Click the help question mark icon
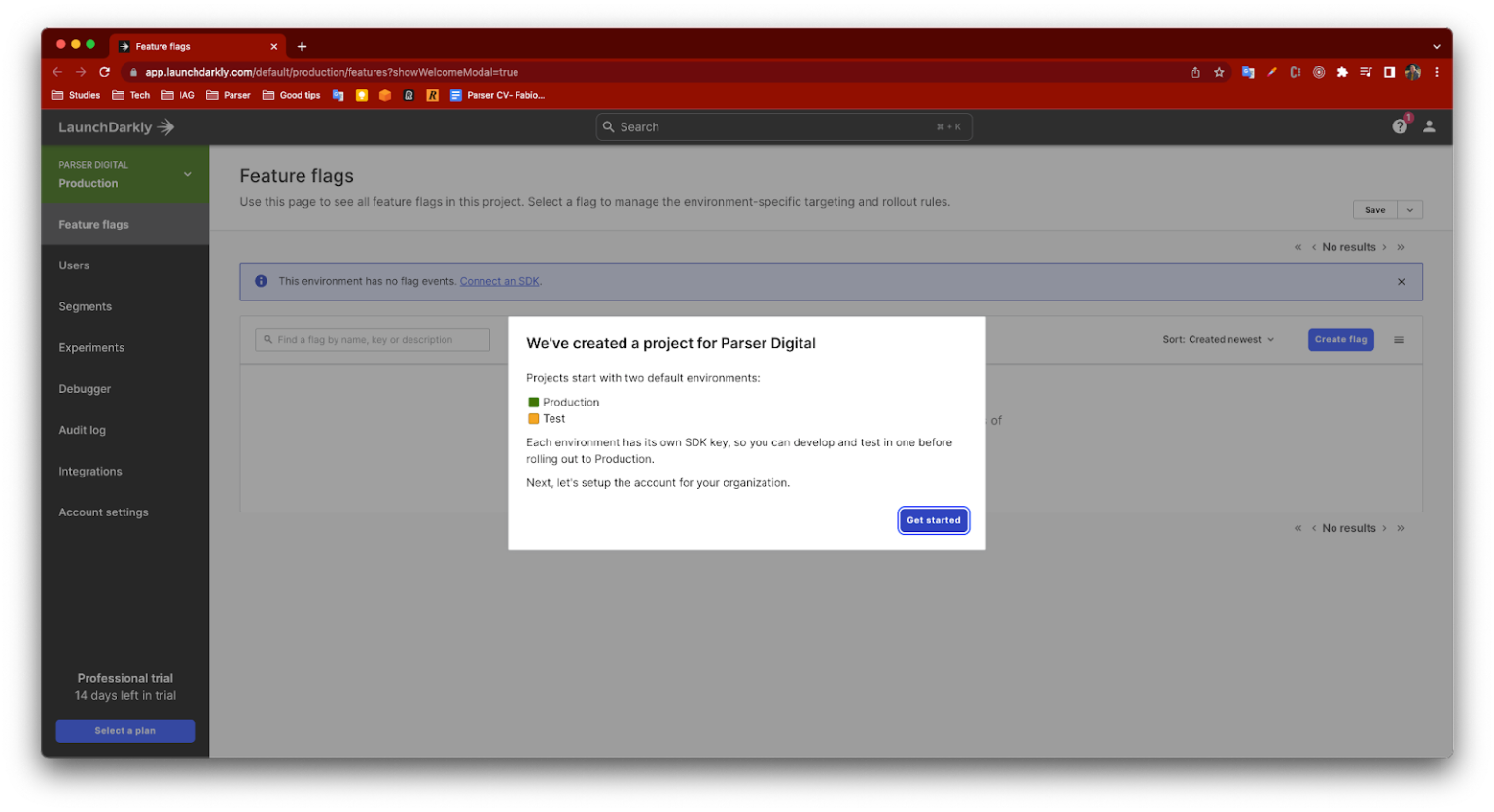This screenshot has height=812, width=1494. [x=1399, y=126]
